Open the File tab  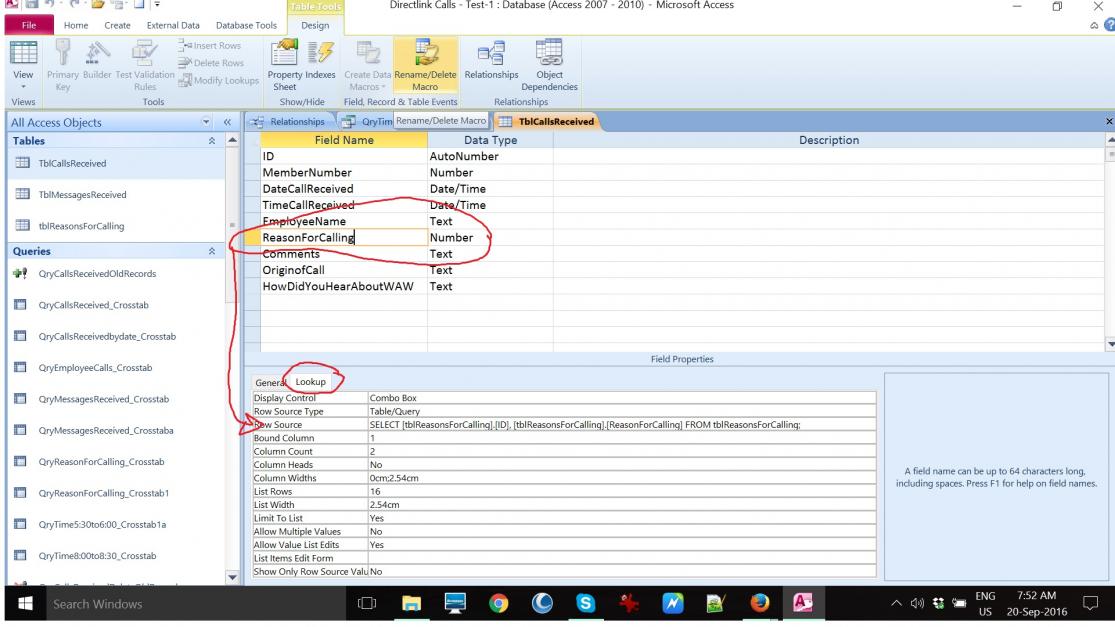(29, 25)
